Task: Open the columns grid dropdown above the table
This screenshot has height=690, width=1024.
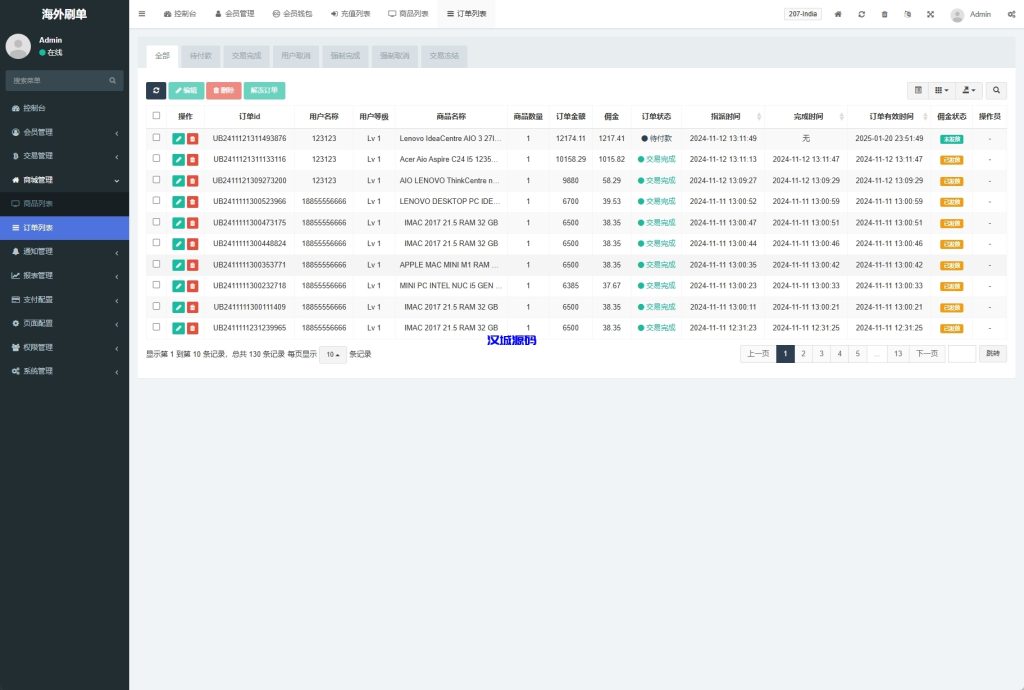Action: click(x=942, y=90)
